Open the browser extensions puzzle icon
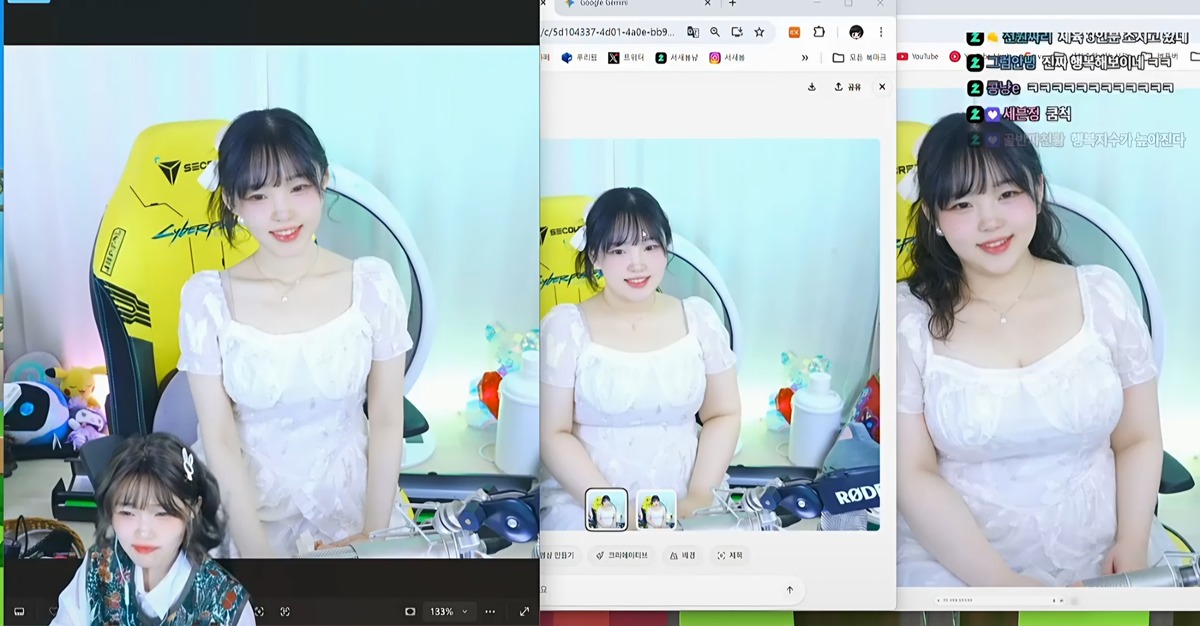The height and width of the screenshot is (626, 1200). tap(819, 32)
